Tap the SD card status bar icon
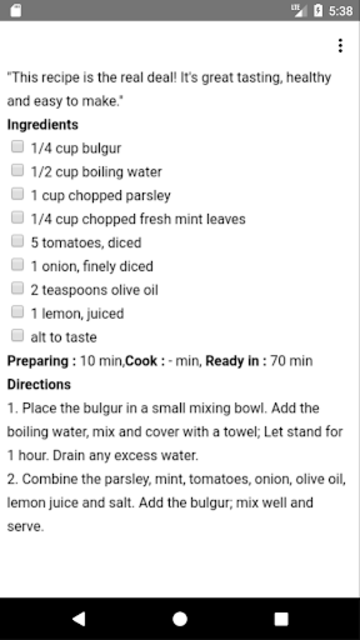The height and width of the screenshot is (640, 360). pyautogui.click(x=16, y=10)
